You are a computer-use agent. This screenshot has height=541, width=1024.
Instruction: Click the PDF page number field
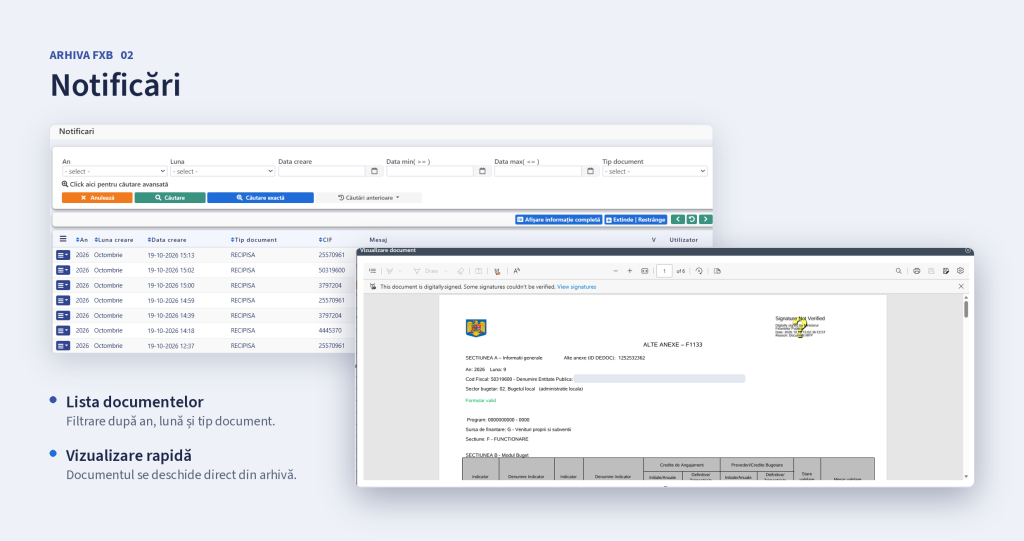pyautogui.click(x=664, y=271)
